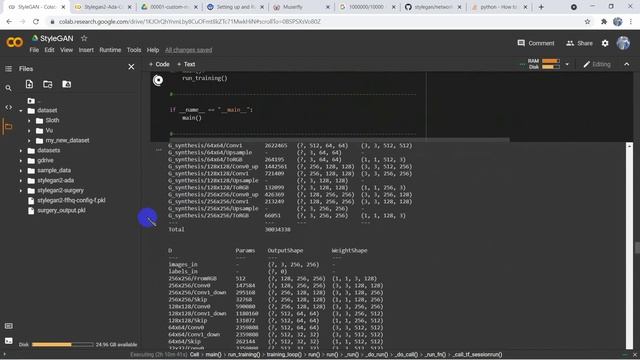Open the runtime connection dropdown arrow
The image size is (640, 360).
point(567,64)
